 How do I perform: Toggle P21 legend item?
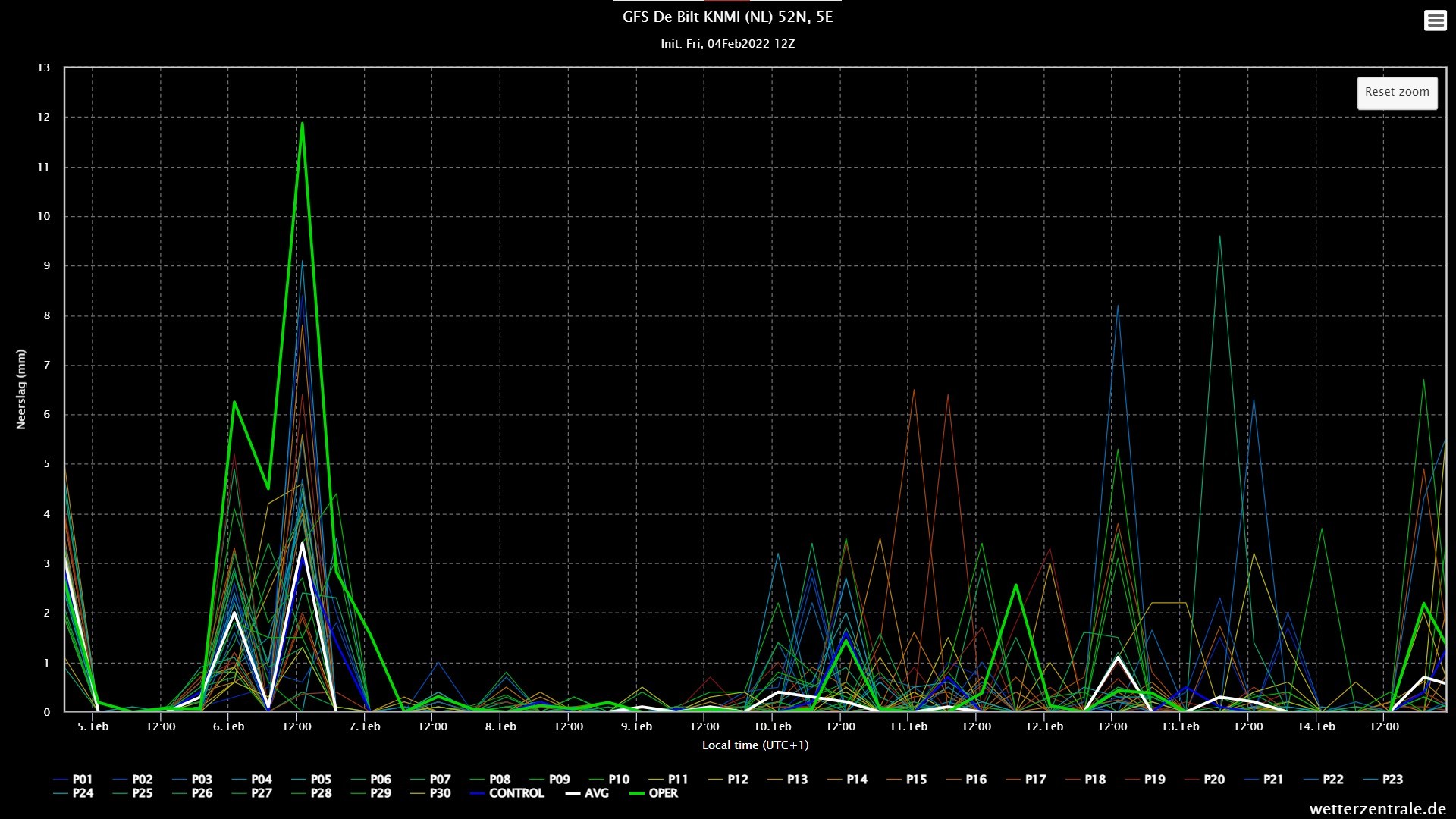tap(1273, 780)
